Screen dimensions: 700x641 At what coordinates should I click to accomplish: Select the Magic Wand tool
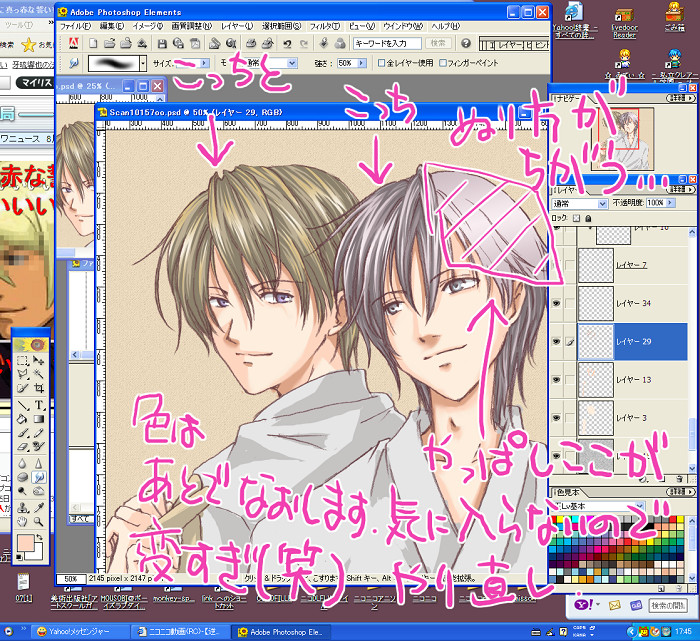(39, 374)
